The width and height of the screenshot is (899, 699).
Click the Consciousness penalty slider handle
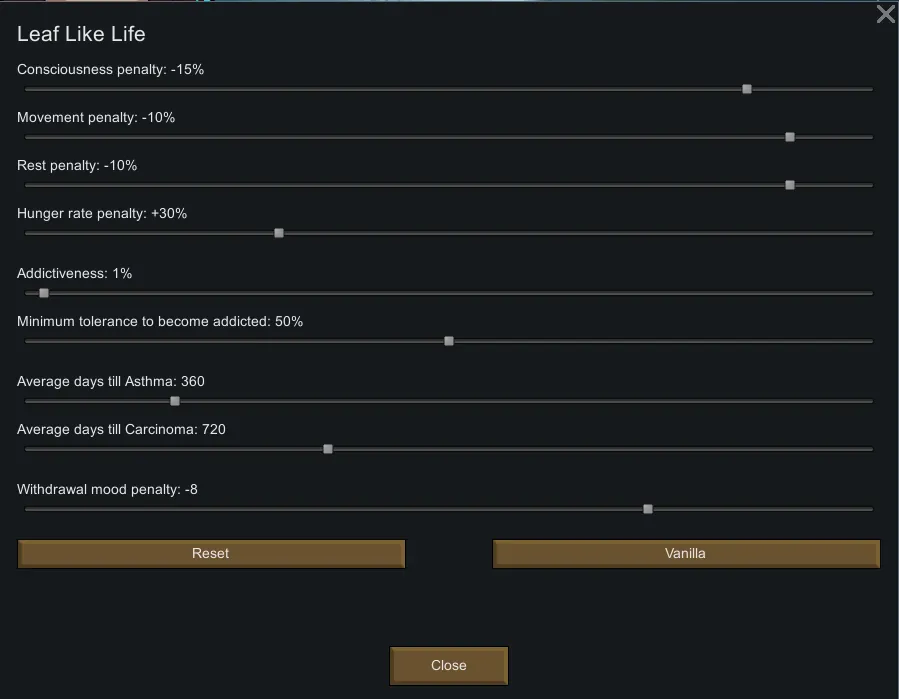(747, 89)
